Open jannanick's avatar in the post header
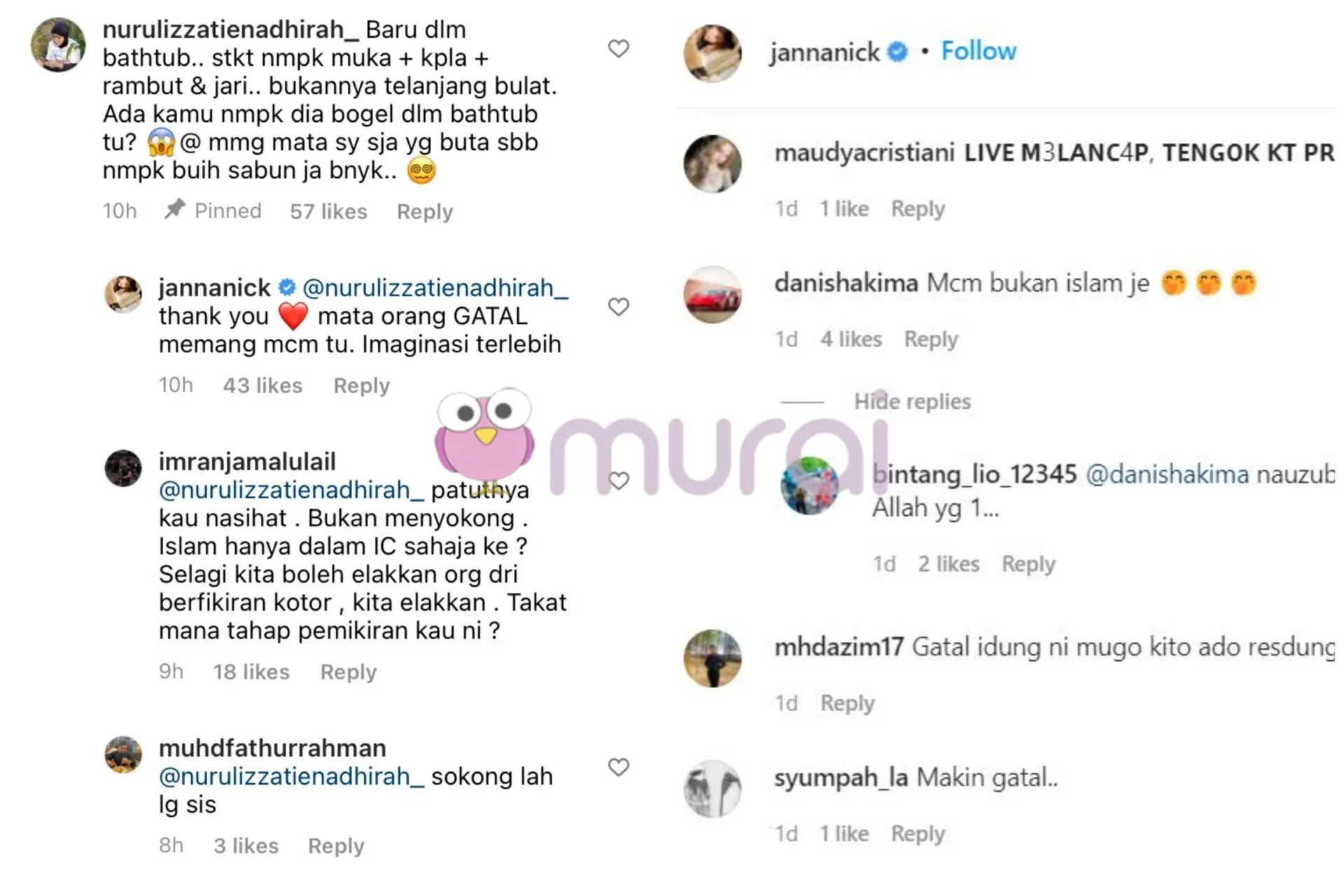1344x896 pixels. (x=713, y=53)
